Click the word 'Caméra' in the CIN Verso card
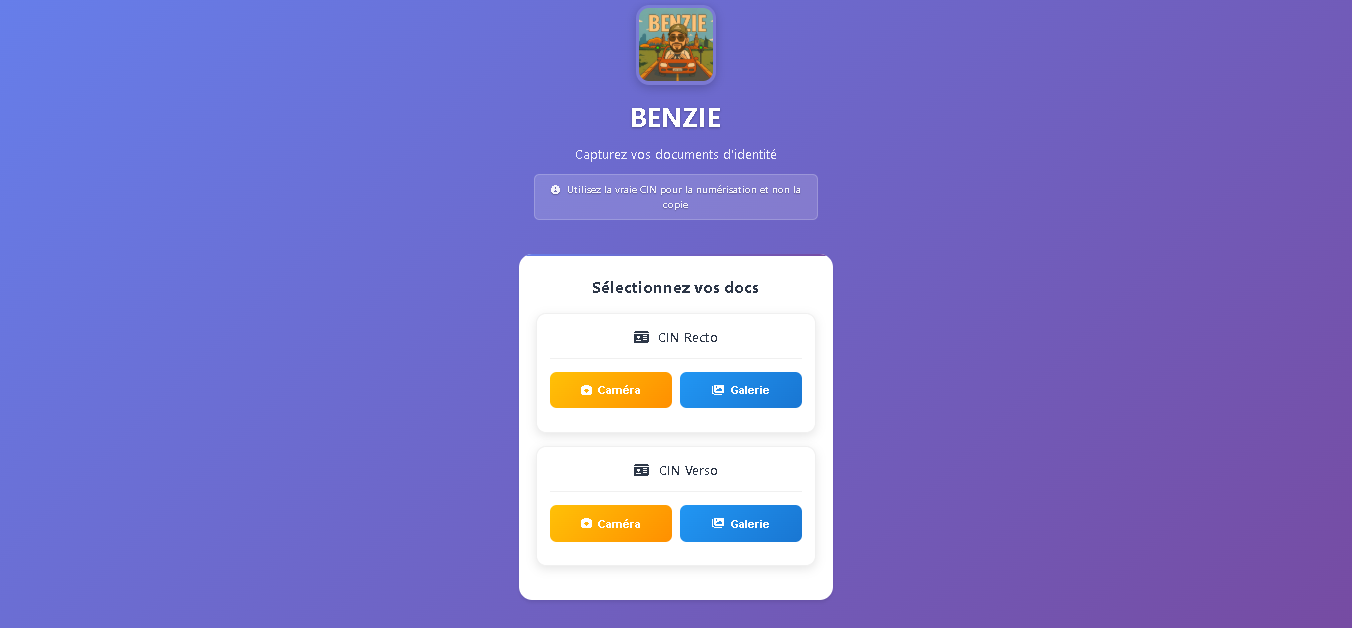The image size is (1352, 628). pos(619,524)
